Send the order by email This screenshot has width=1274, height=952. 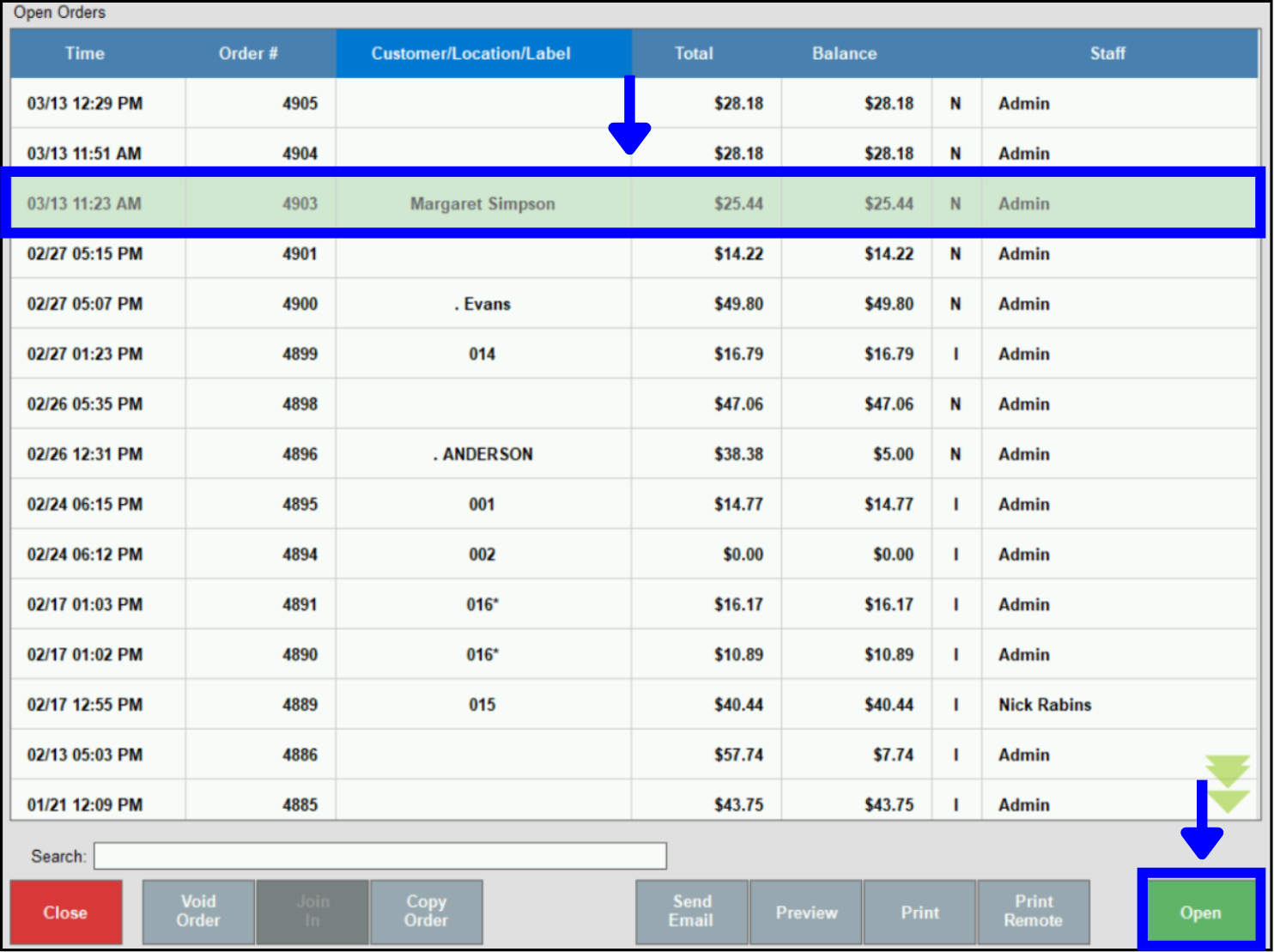(690, 912)
